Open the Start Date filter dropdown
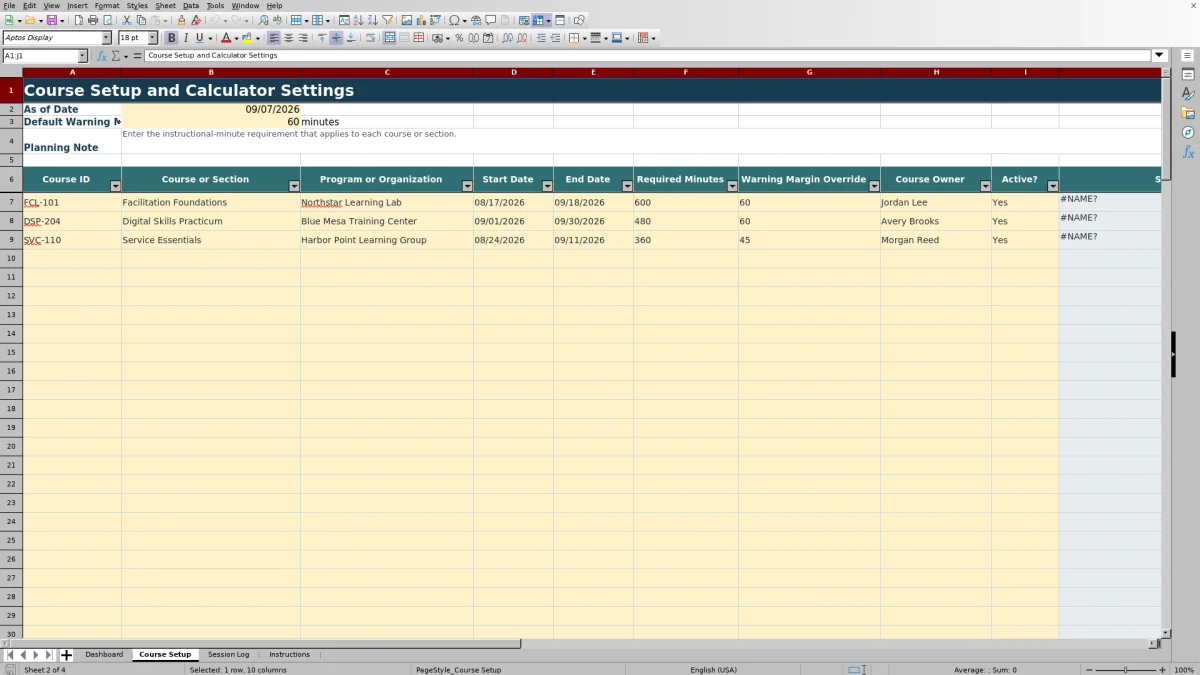The image size is (1200, 675). click(x=547, y=186)
